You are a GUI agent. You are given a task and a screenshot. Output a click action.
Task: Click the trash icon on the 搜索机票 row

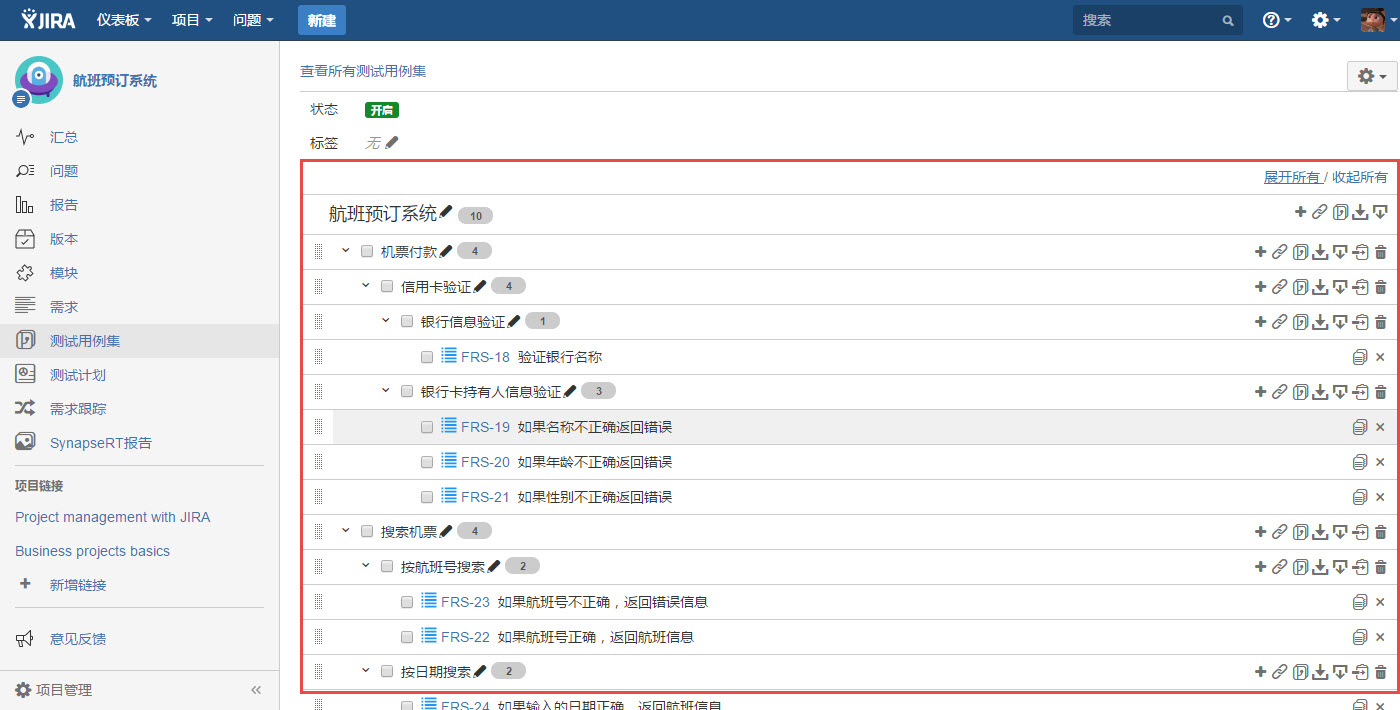click(1381, 532)
